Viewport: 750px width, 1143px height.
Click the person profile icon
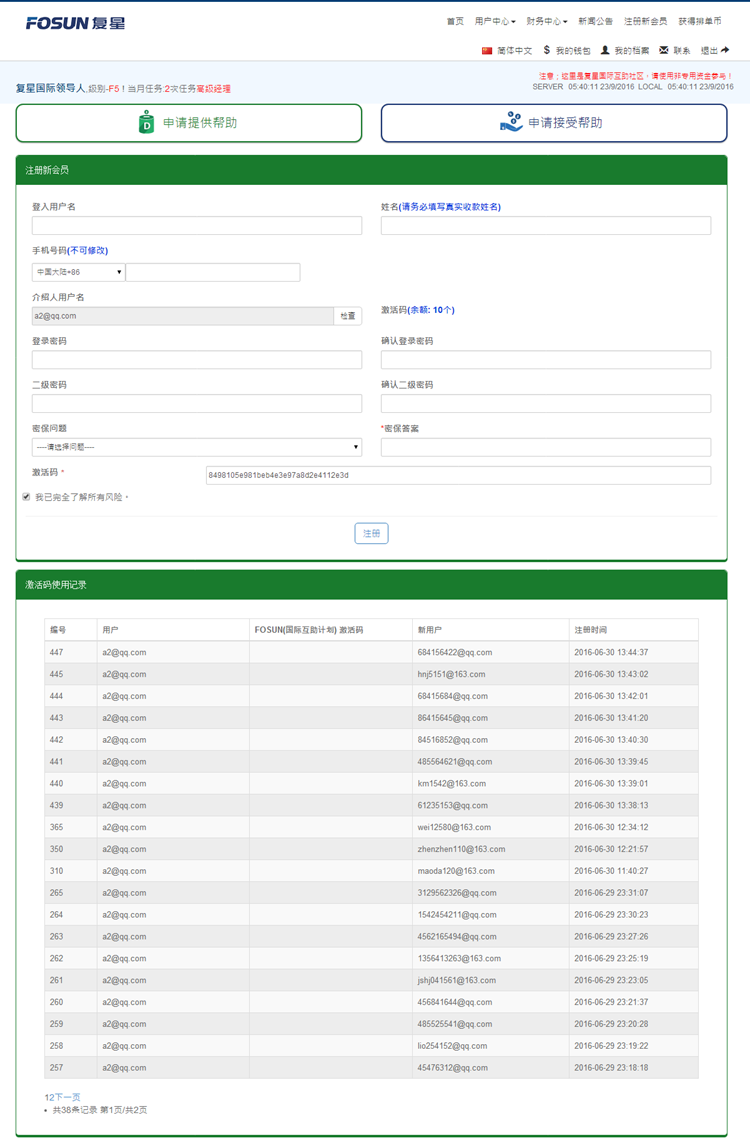click(x=605, y=50)
